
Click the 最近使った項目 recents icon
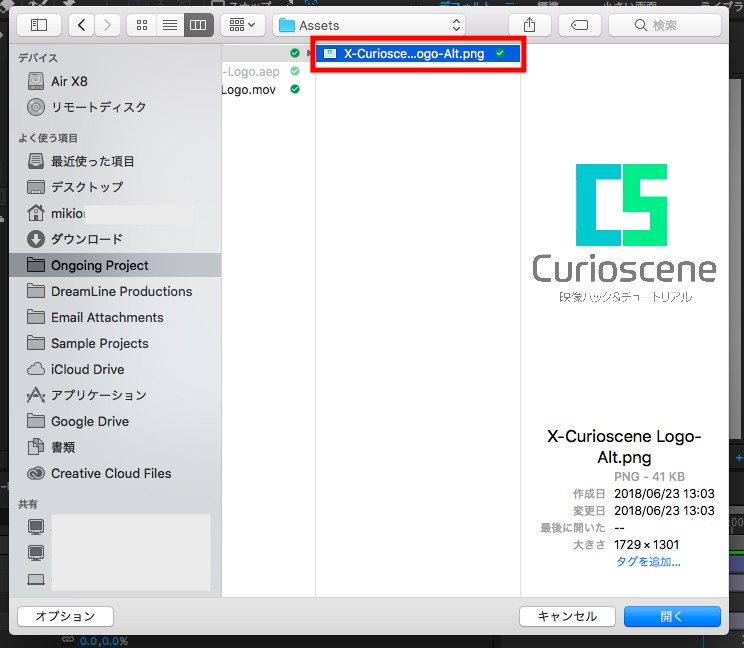pos(36,161)
